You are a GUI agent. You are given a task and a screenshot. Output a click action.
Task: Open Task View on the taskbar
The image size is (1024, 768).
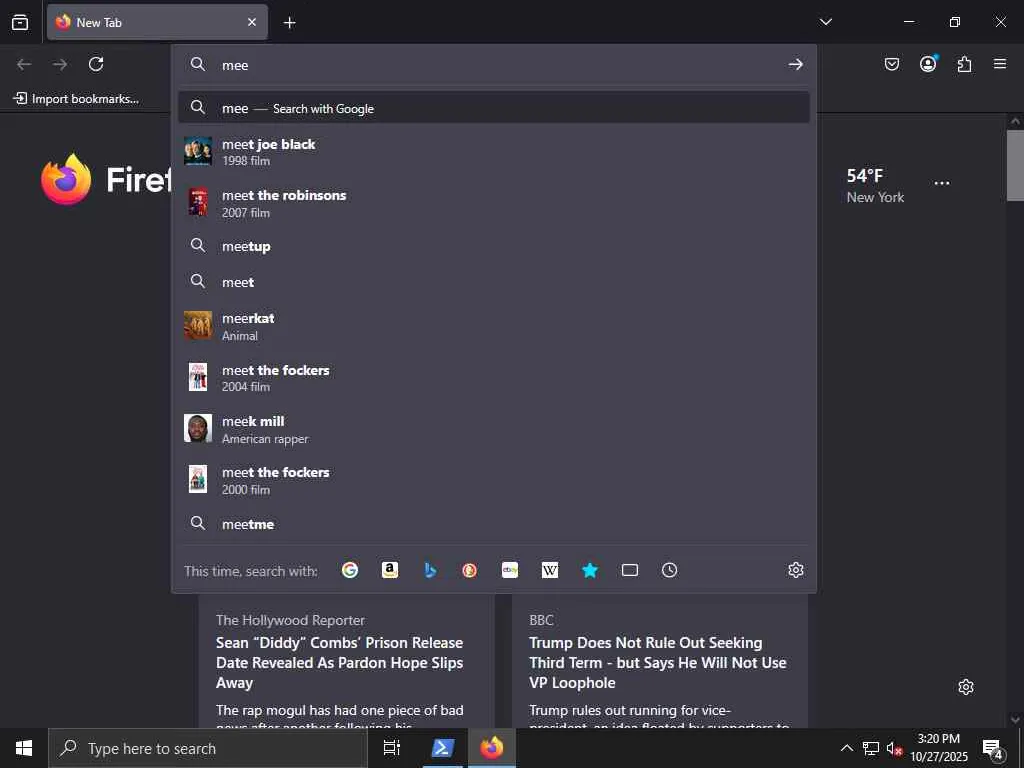click(391, 748)
